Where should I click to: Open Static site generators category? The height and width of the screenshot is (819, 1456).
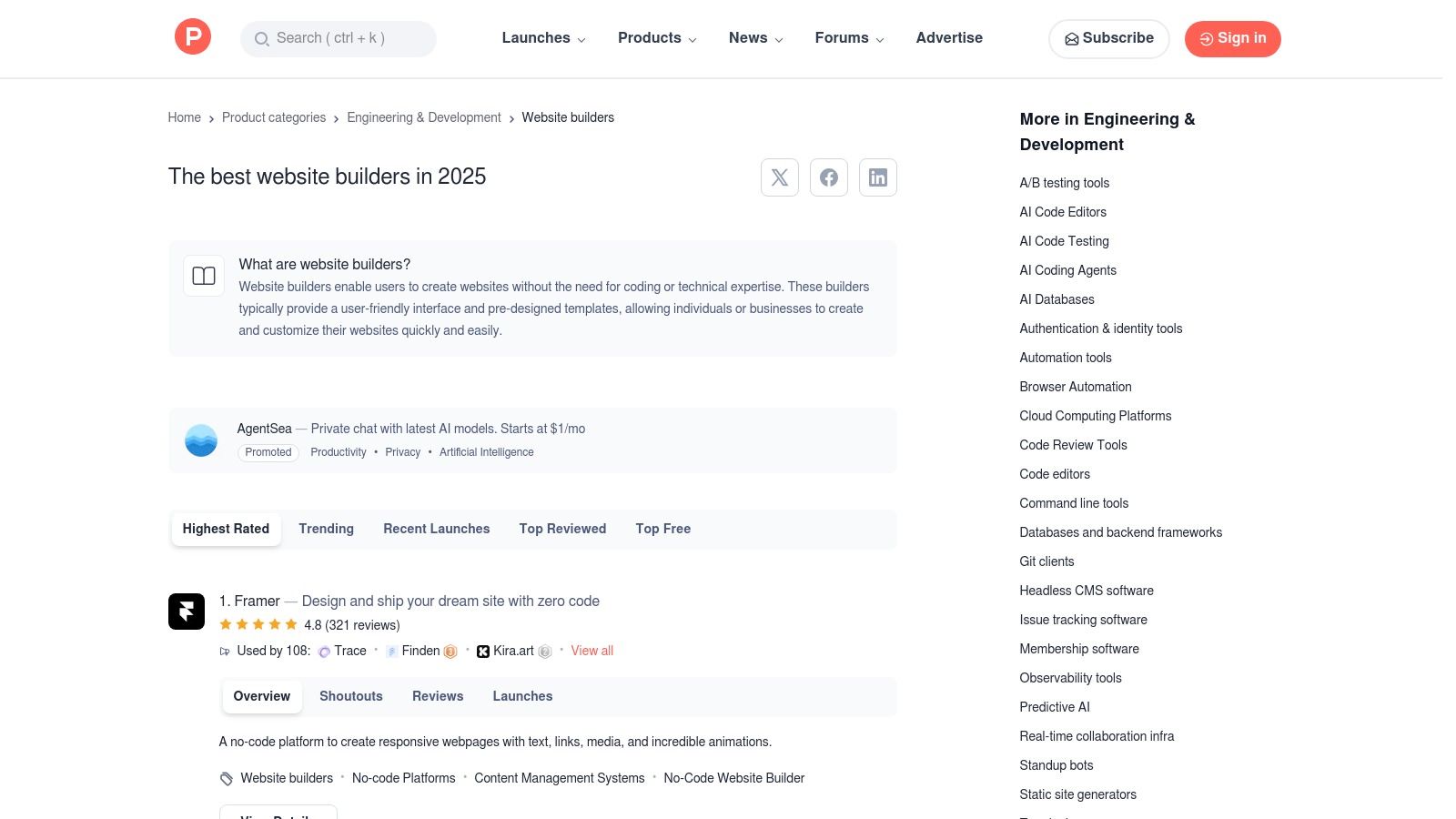(1078, 794)
